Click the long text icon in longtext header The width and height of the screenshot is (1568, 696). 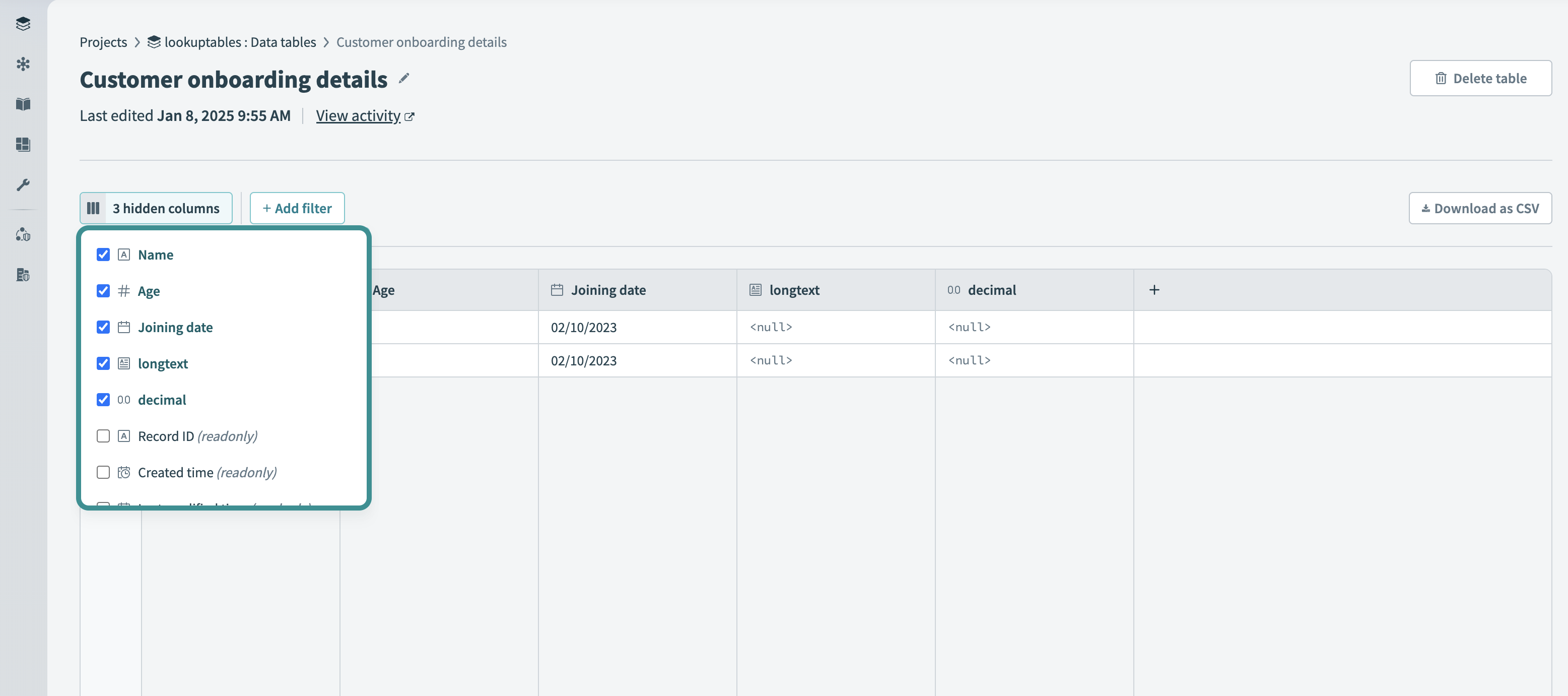click(x=756, y=290)
